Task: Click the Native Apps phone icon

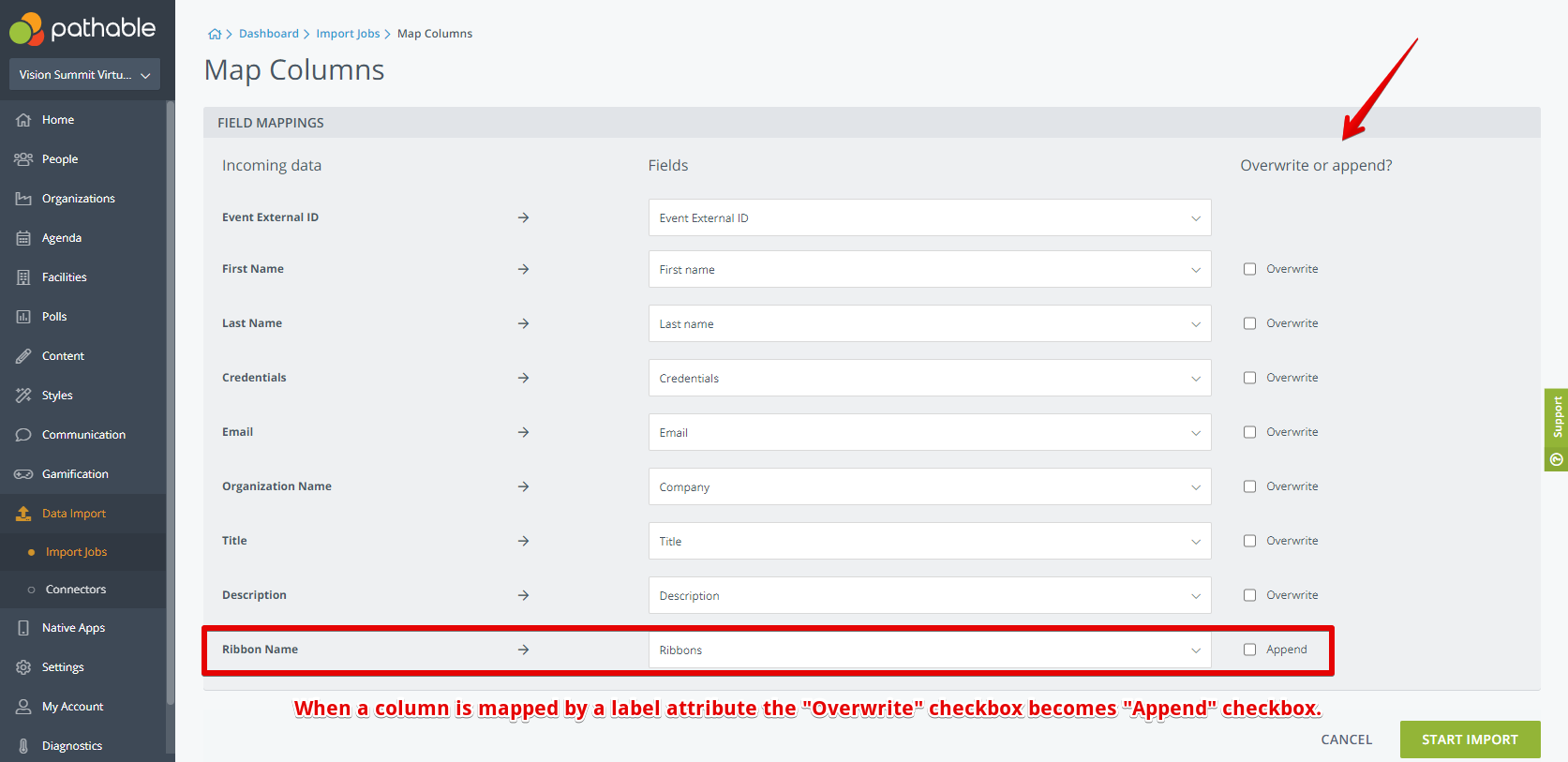Action: click(23, 628)
